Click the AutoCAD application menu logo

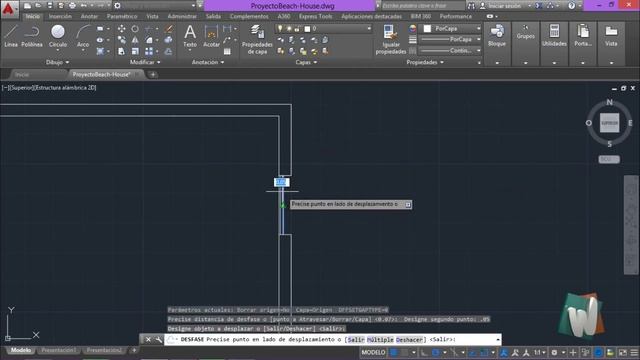(x=8, y=9)
